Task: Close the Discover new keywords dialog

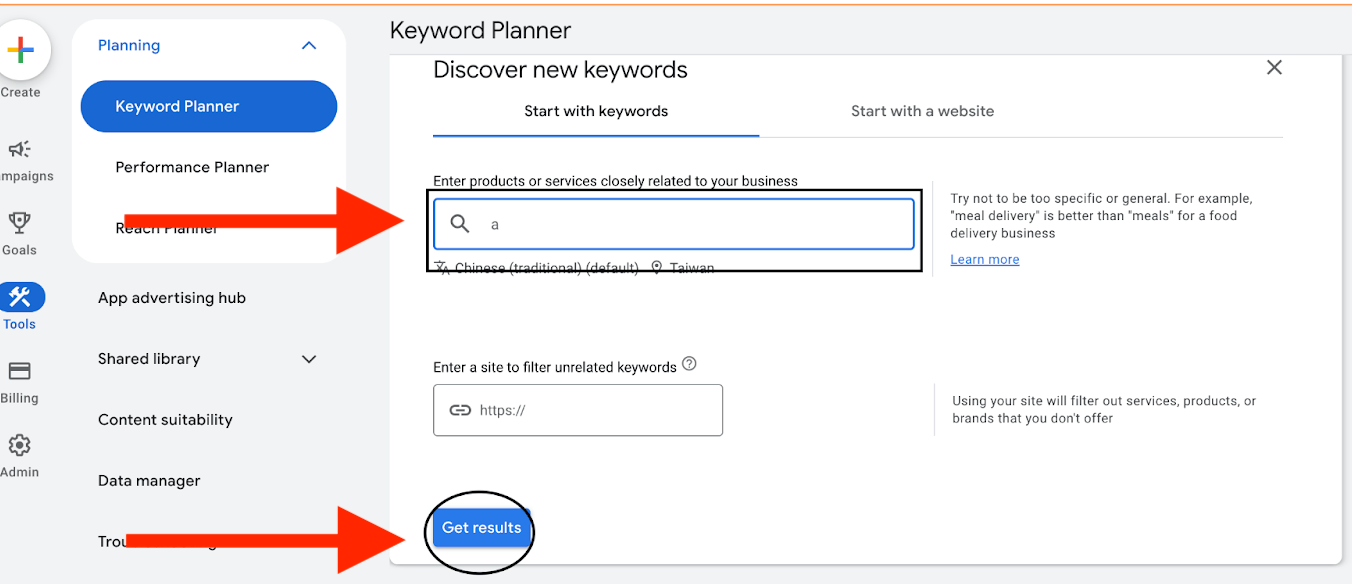Action: (x=1274, y=68)
